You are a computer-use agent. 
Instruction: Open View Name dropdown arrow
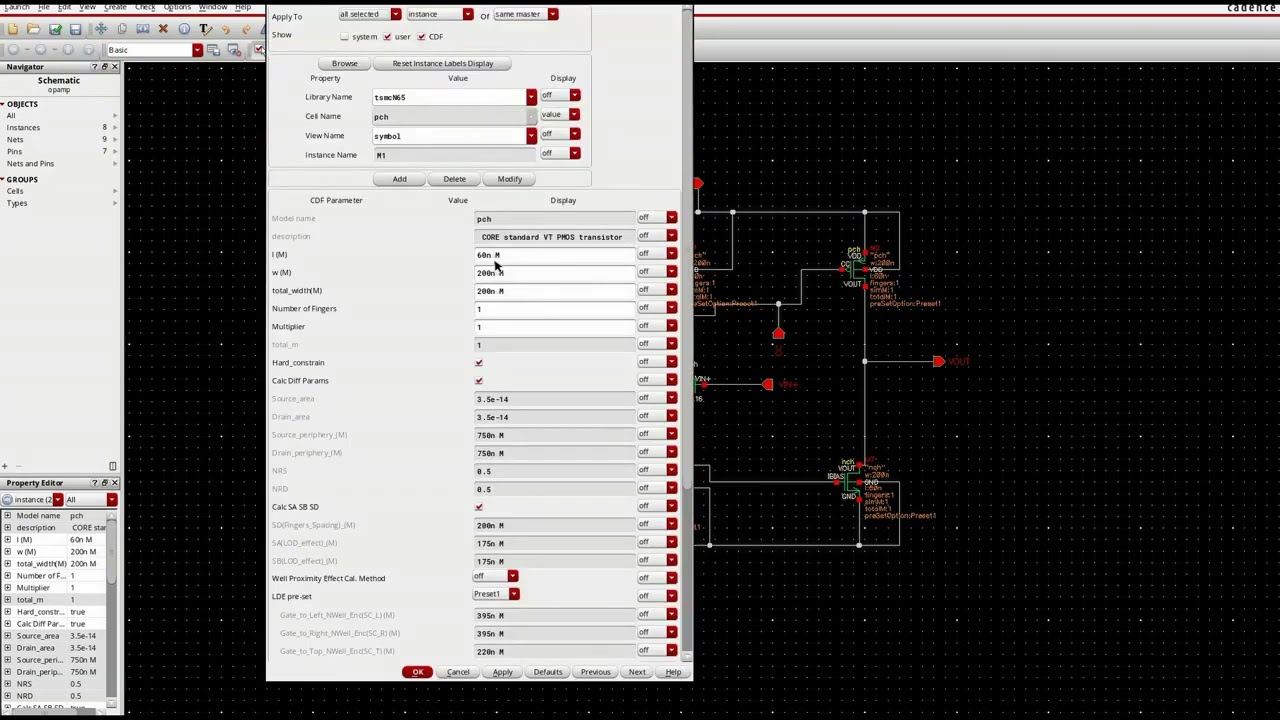[x=531, y=136]
